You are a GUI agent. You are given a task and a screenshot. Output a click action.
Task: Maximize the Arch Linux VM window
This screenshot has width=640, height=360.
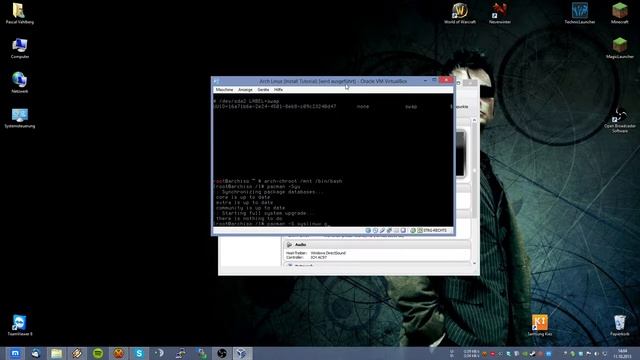pos(434,80)
